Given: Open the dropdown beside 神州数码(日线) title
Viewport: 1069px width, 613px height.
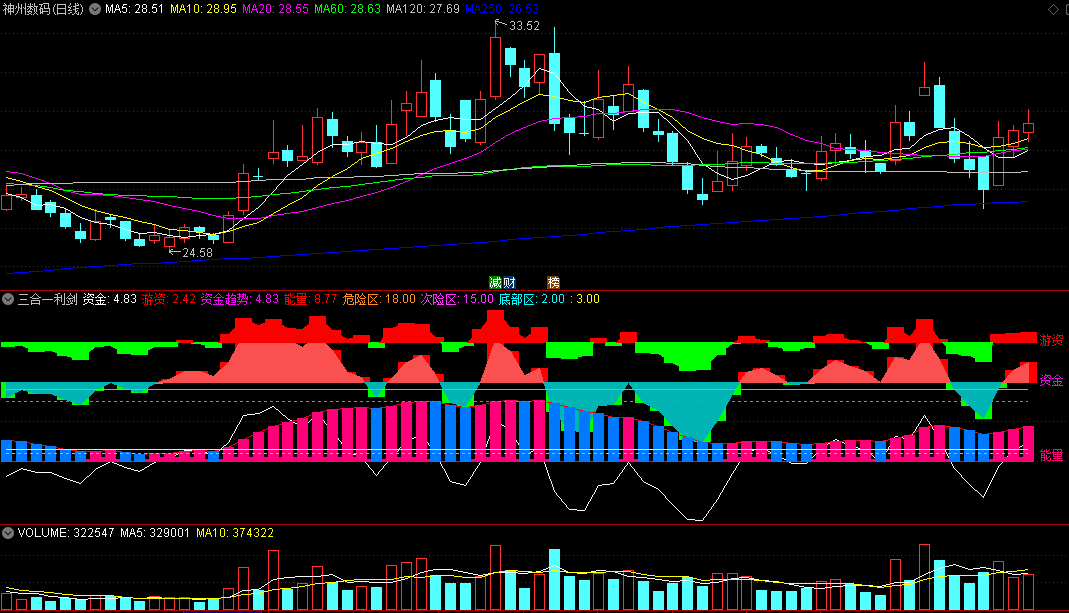Looking at the screenshot, I should 95,9.
